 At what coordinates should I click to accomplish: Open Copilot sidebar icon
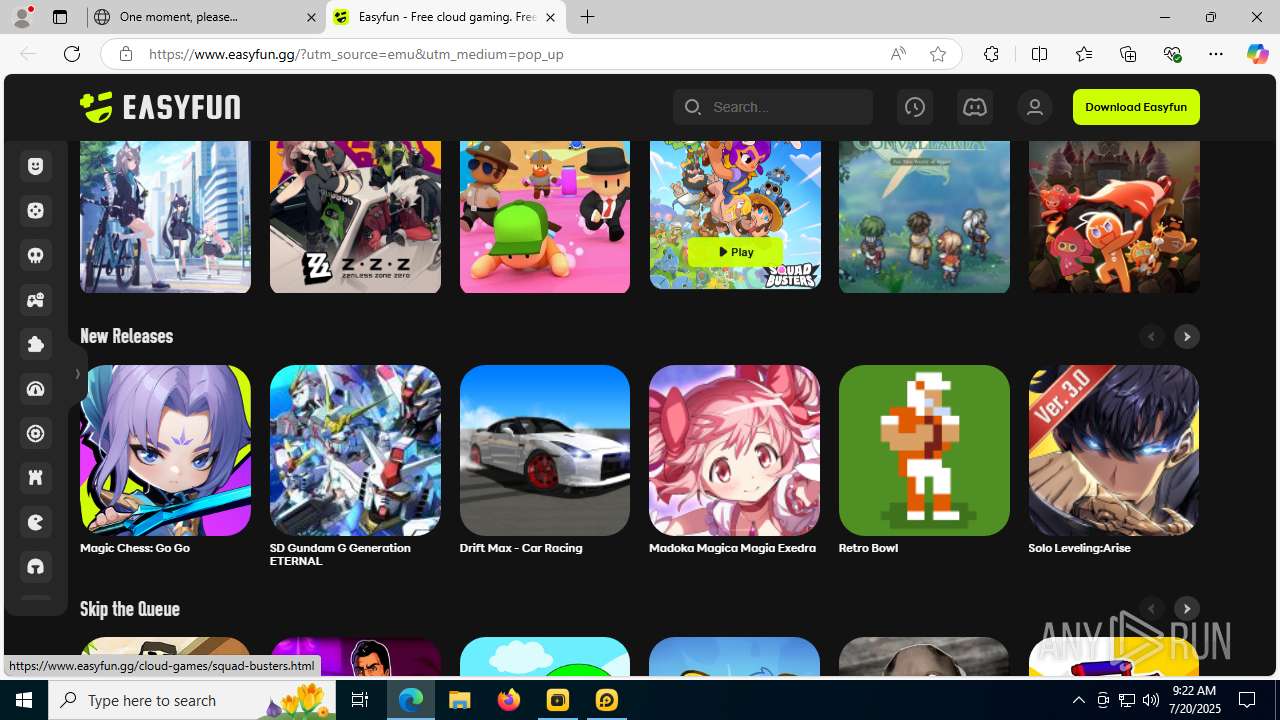tap(1257, 54)
